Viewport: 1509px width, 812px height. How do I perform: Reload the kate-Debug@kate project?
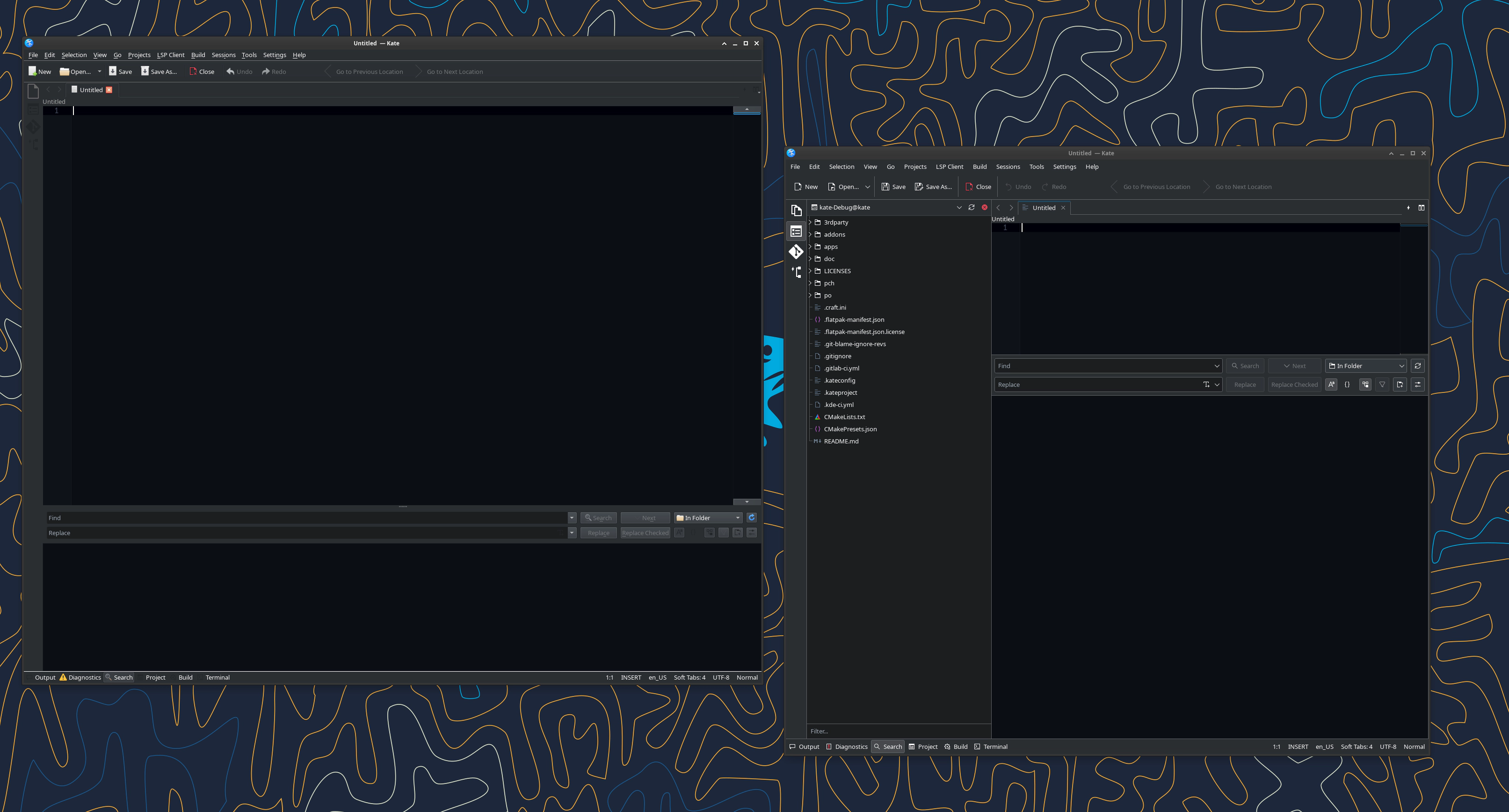coord(971,207)
